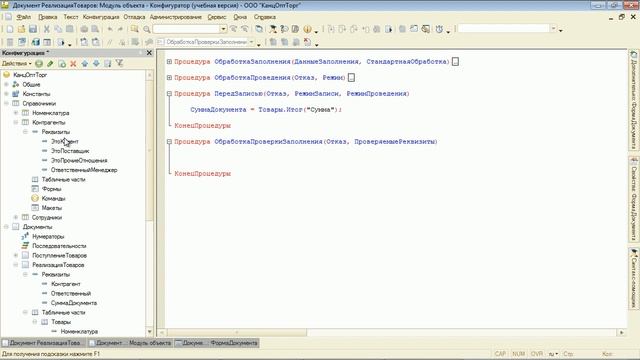This screenshot has width=640, height=360.
Task: Move the item down with blue arrow
Action: click(x=96, y=63)
